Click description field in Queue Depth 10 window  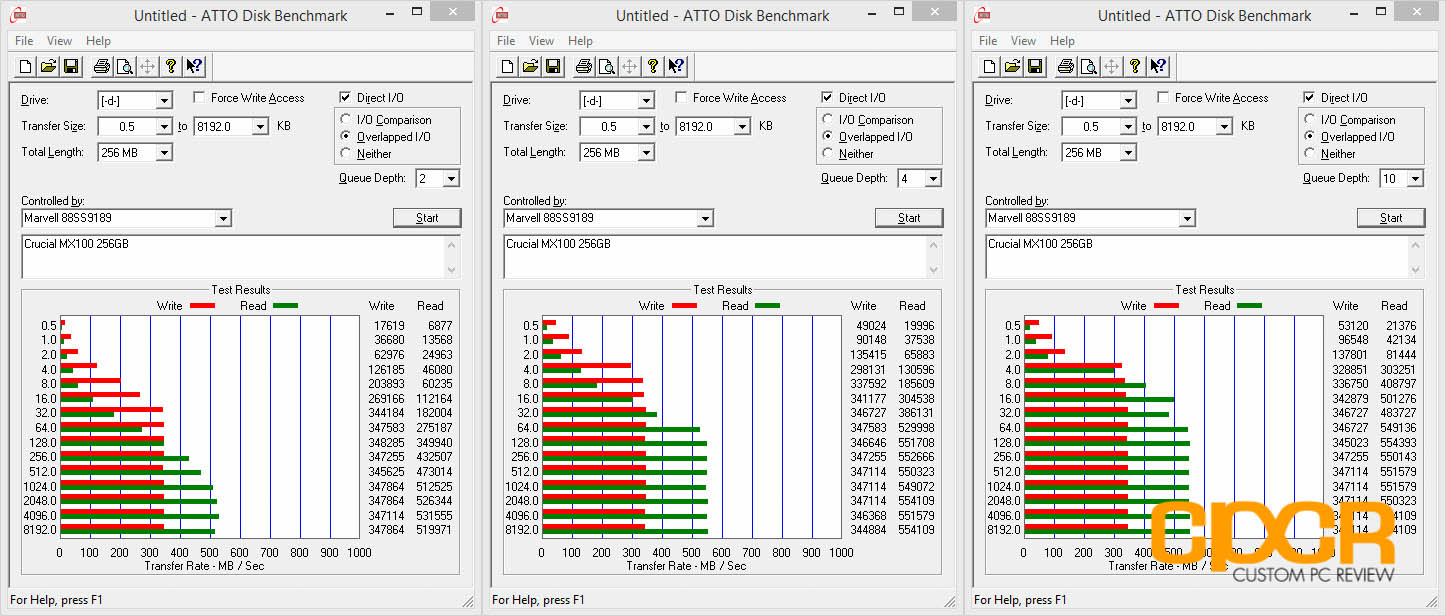point(1205,257)
